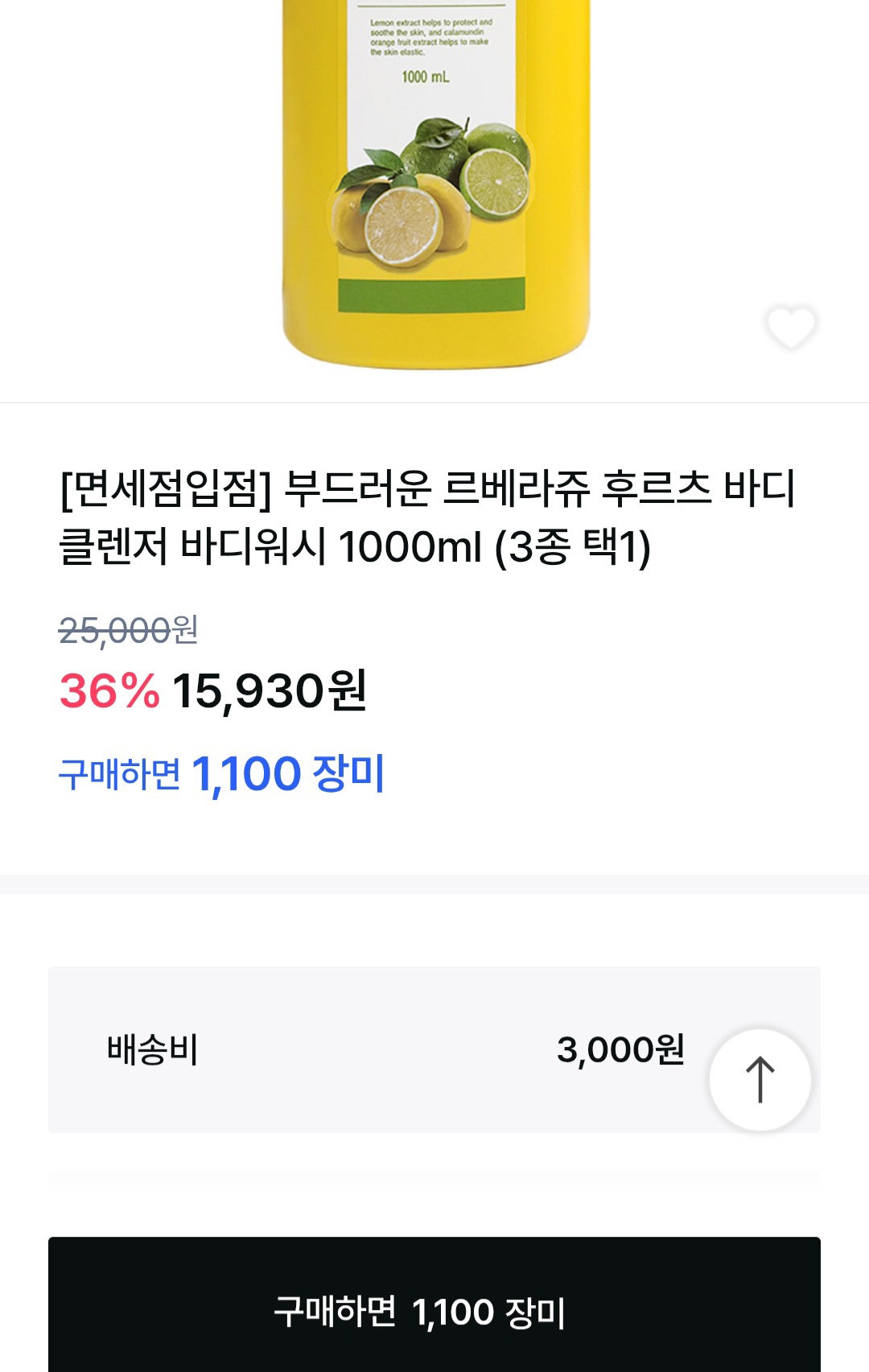Viewport: 869px width, 1372px height.
Task: Tap the 3,000원 shipping fee amount
Action: point(620,1050)
